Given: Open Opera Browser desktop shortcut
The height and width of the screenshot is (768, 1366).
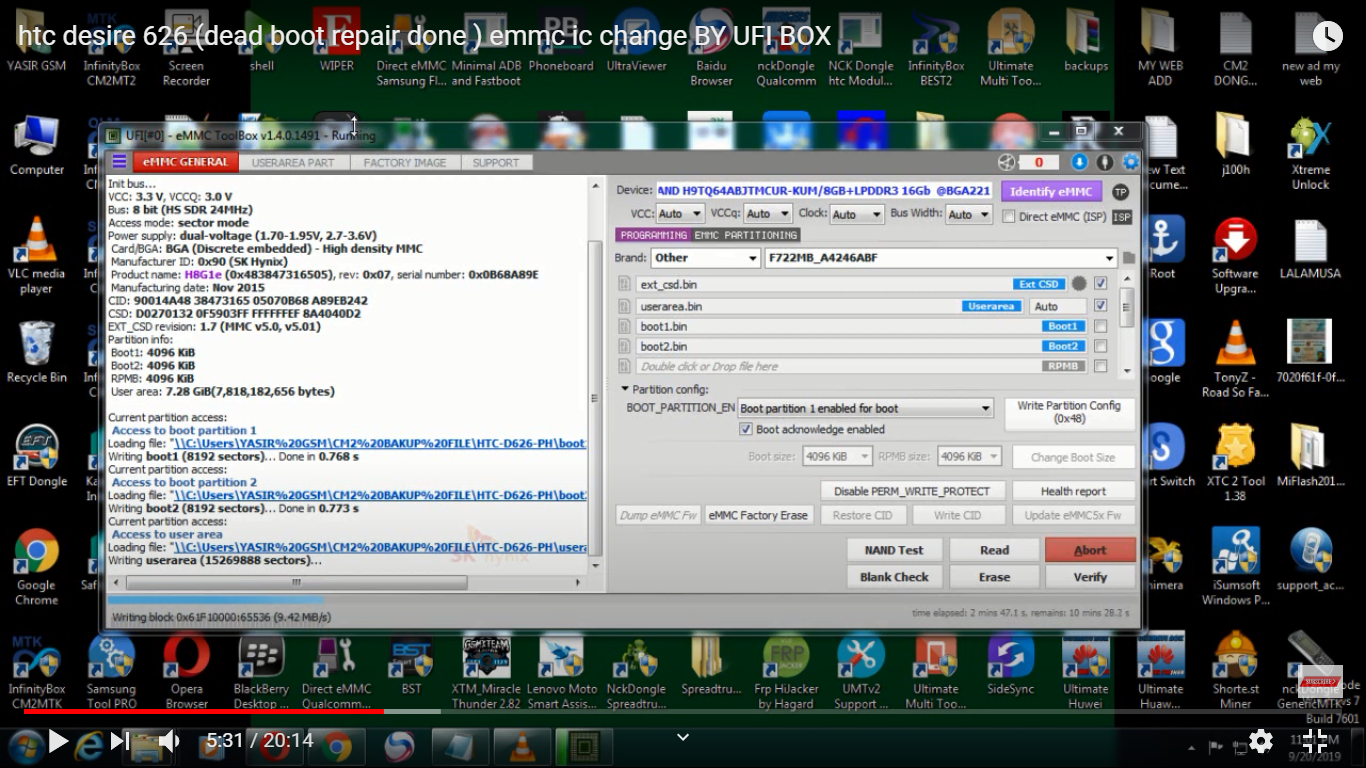Looking at the screenshot, I should tap(187, 672).
